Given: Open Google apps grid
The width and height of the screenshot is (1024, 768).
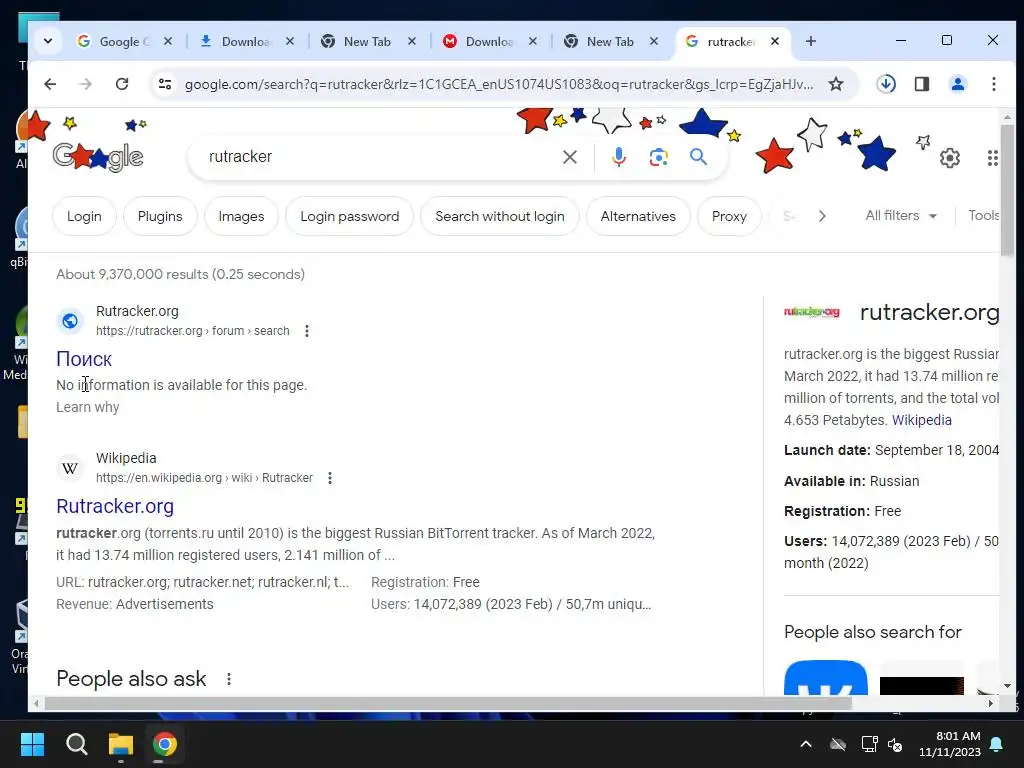Looking at the screenshot, I should pos(992,157).
